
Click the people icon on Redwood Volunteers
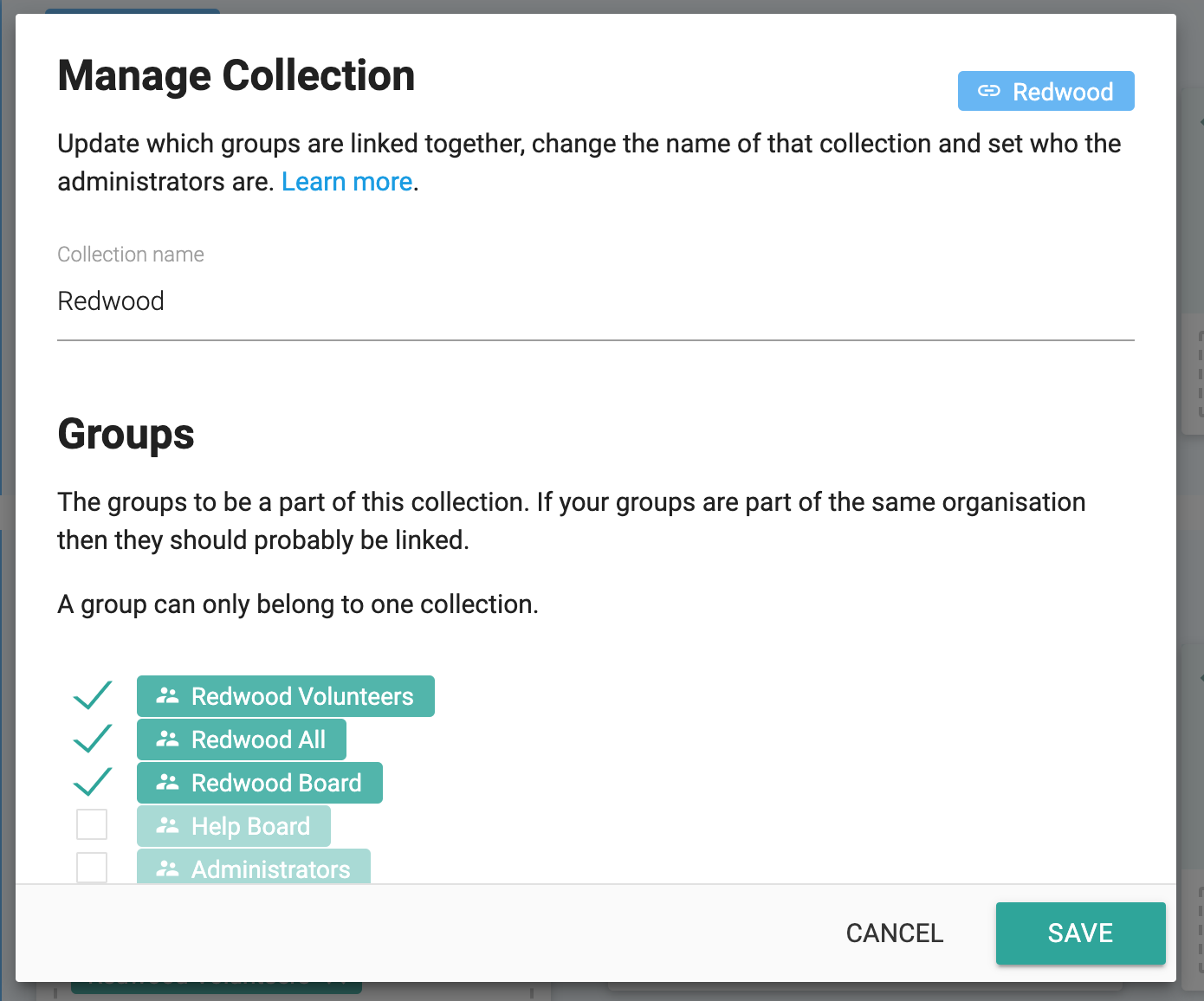tap(167, 696)
